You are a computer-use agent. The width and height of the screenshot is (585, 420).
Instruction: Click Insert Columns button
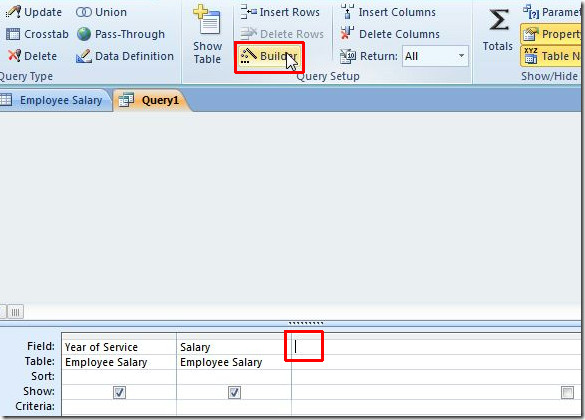[x=388, y=12]
